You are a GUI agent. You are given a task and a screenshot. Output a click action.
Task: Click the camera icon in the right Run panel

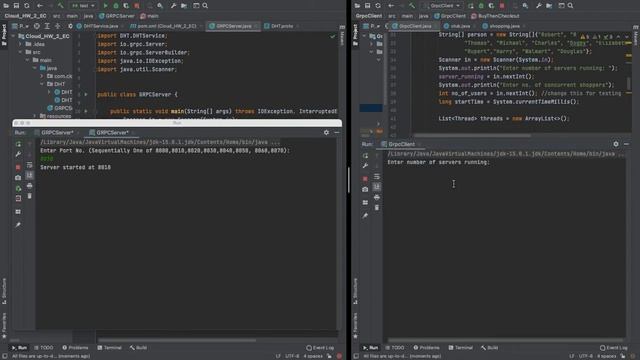coord(365,189)
